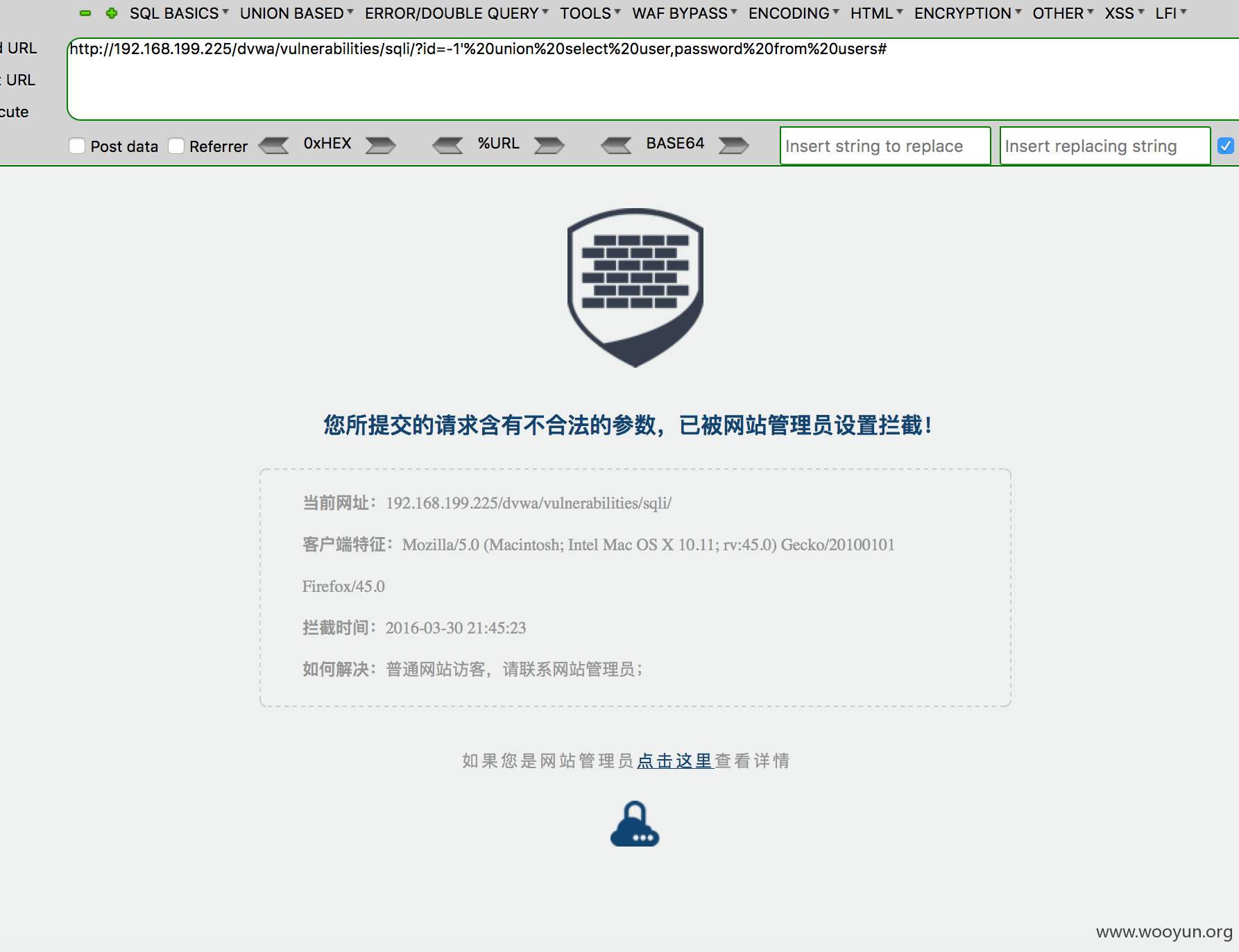This screenshot has width=1239, height=952.
Task: Follow the 点击这里 administrator link
Action: [x=675, y=761]
